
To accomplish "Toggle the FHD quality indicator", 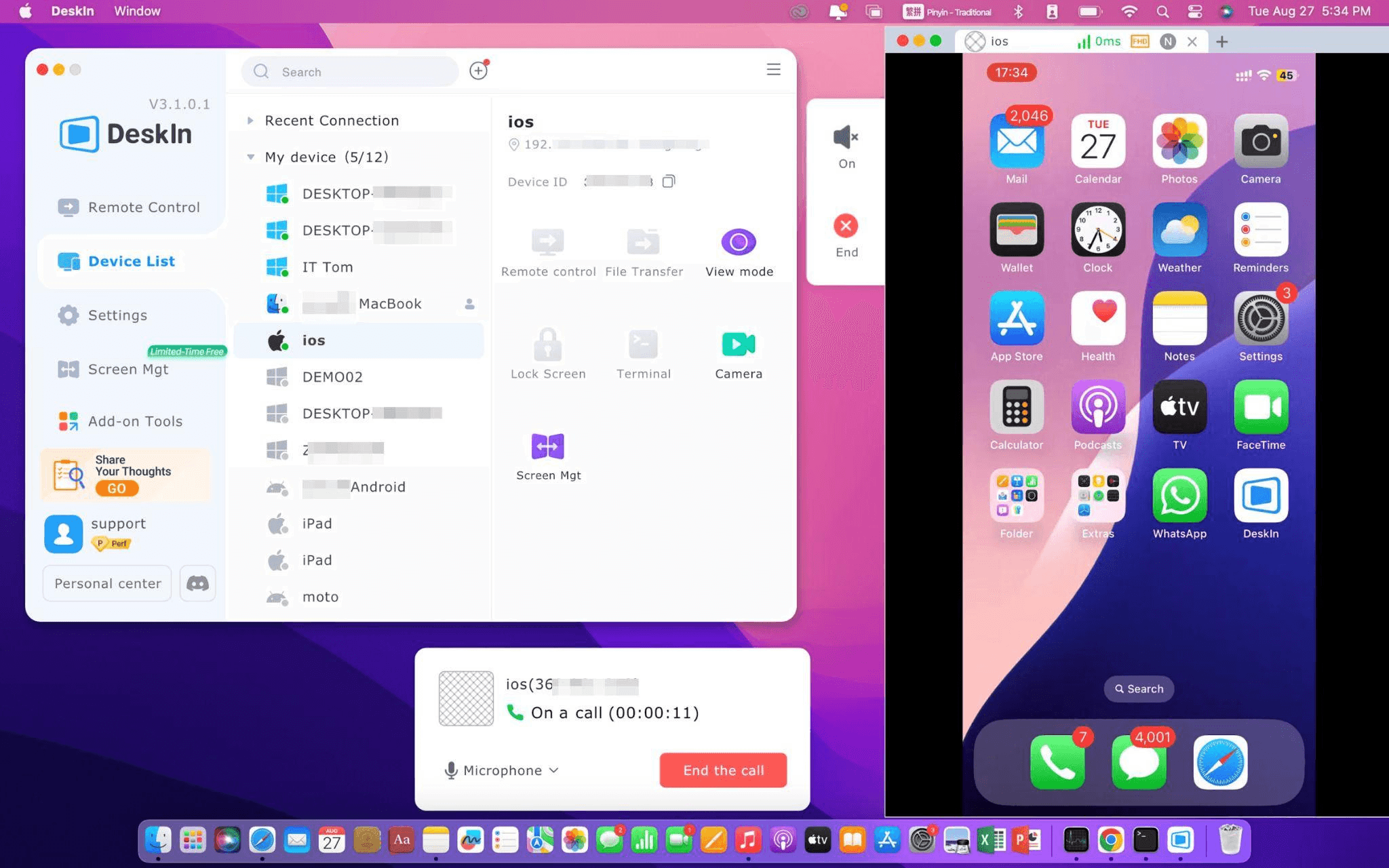I will pos(1140,41).
